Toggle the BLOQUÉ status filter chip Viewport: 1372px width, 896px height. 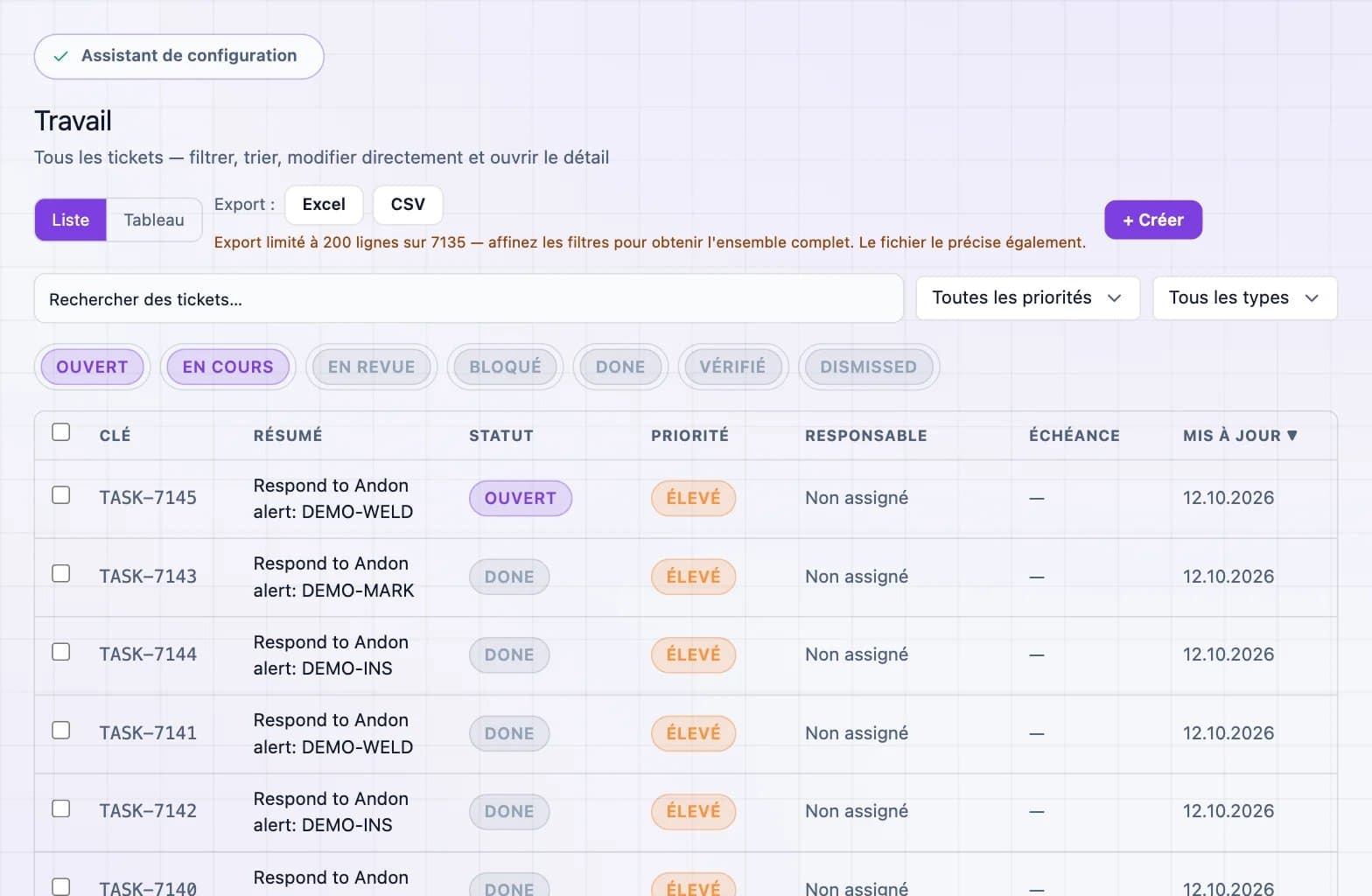tap(505, 367)
